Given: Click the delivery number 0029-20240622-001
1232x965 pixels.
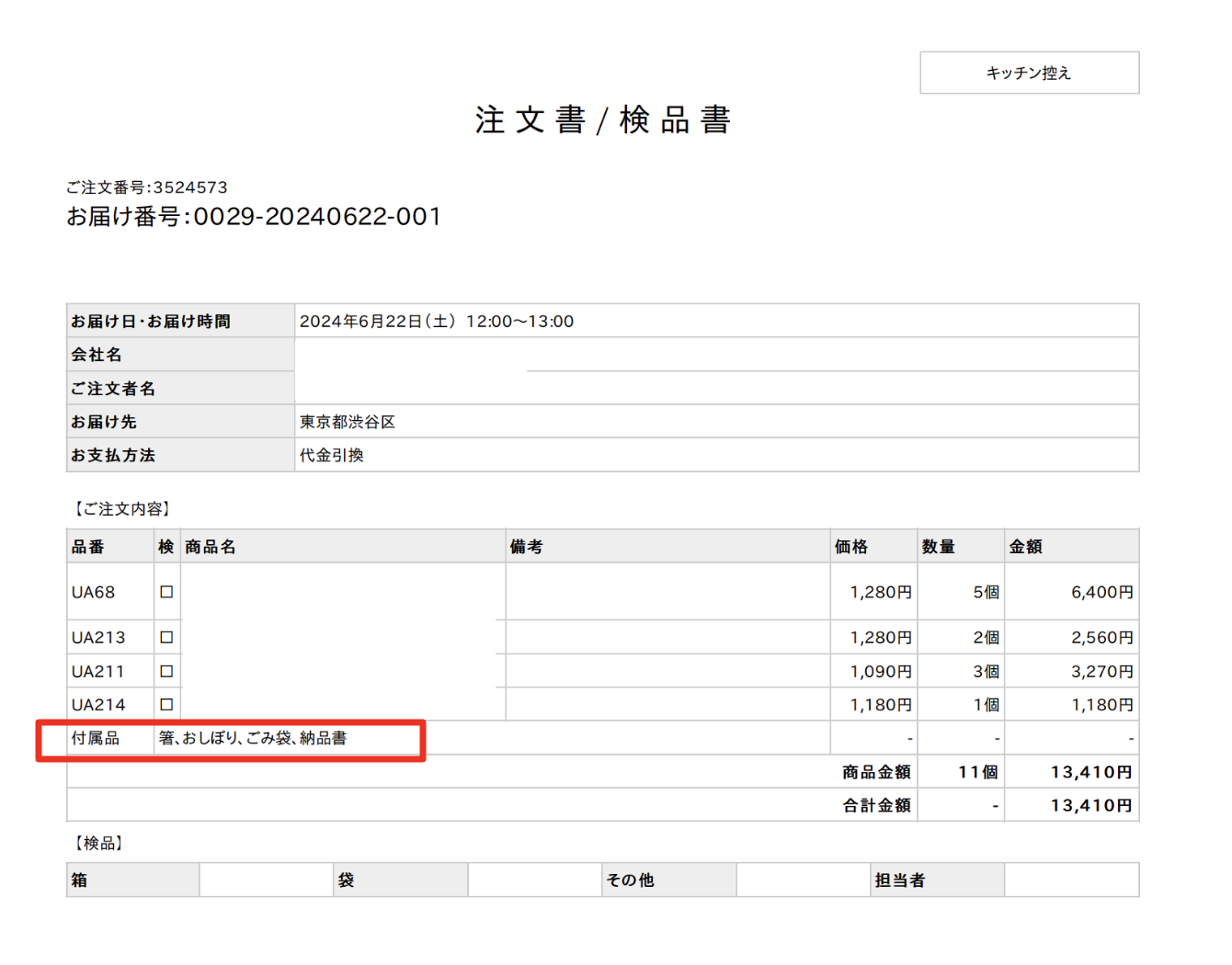Looking at the screenshot, I should pos(317,217).
